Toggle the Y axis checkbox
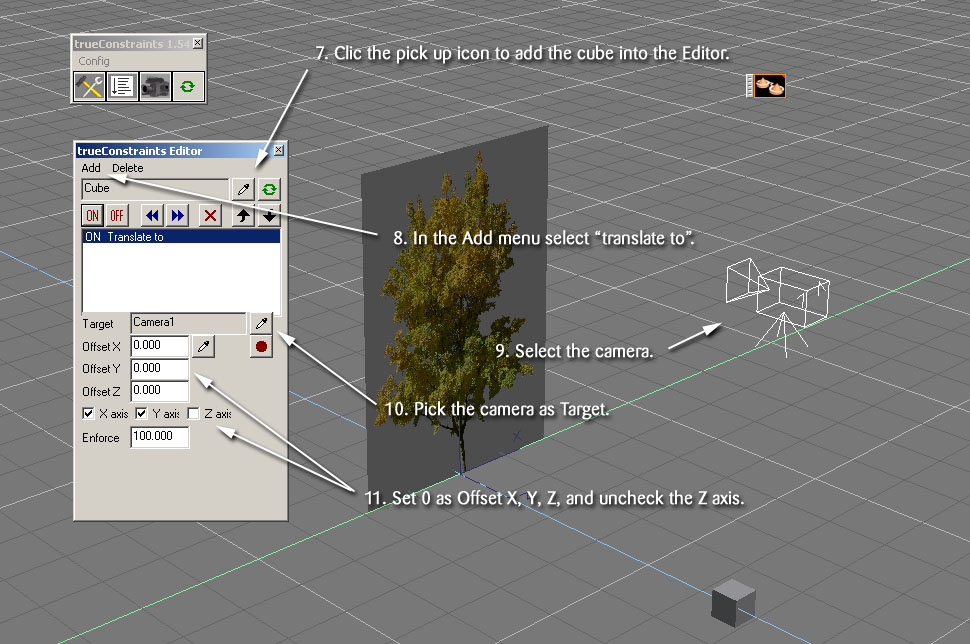Image resolution: width=970 pixels, height=644 pixels. pyautogui.click(x=141, y=413)
